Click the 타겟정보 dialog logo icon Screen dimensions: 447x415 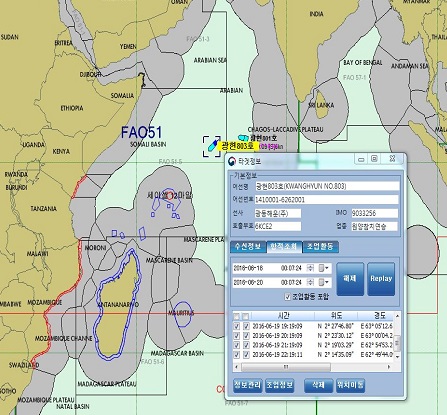coord(232,161)
